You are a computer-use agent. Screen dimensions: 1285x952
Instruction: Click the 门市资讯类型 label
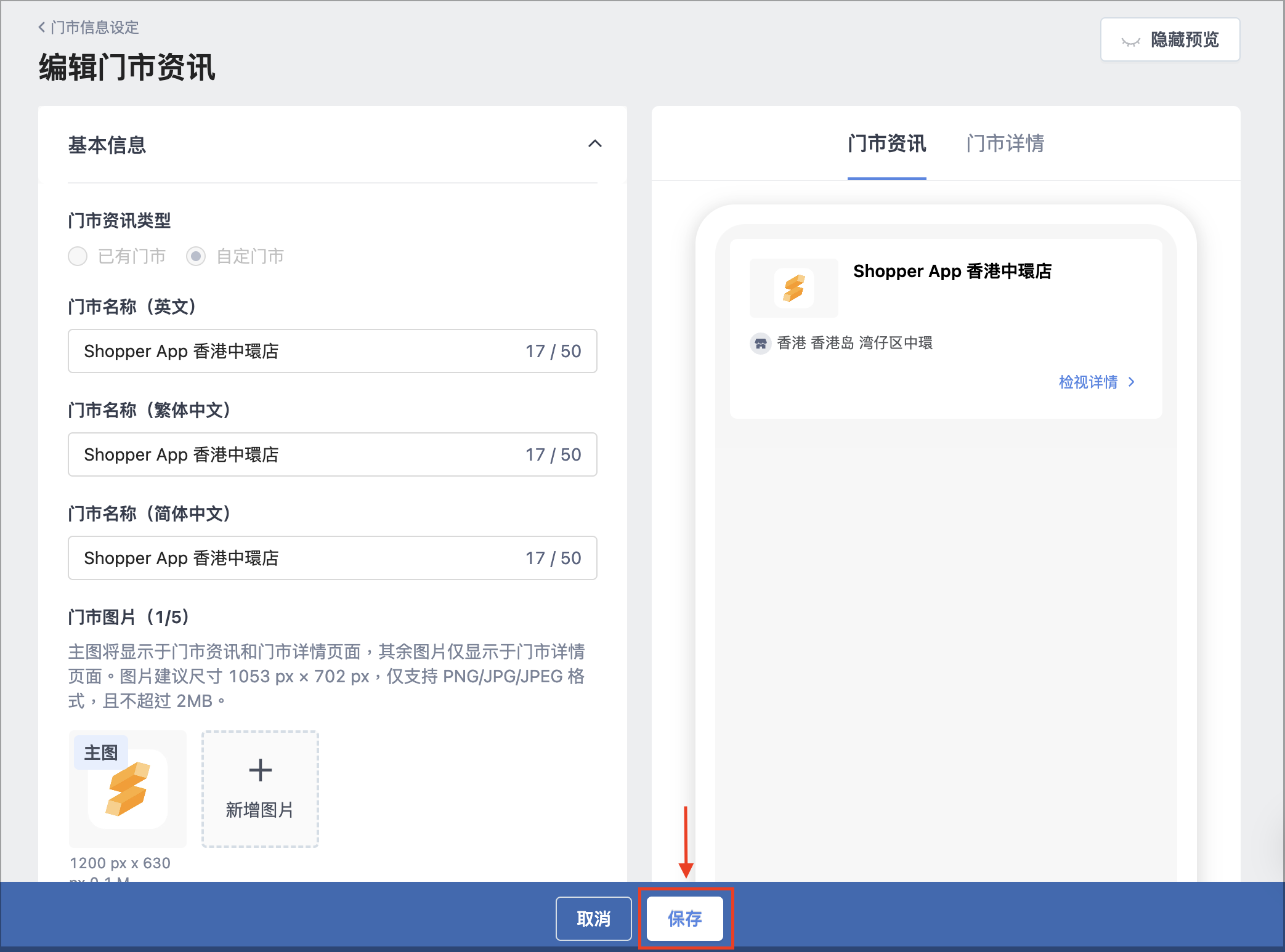(x=120, y=220)
